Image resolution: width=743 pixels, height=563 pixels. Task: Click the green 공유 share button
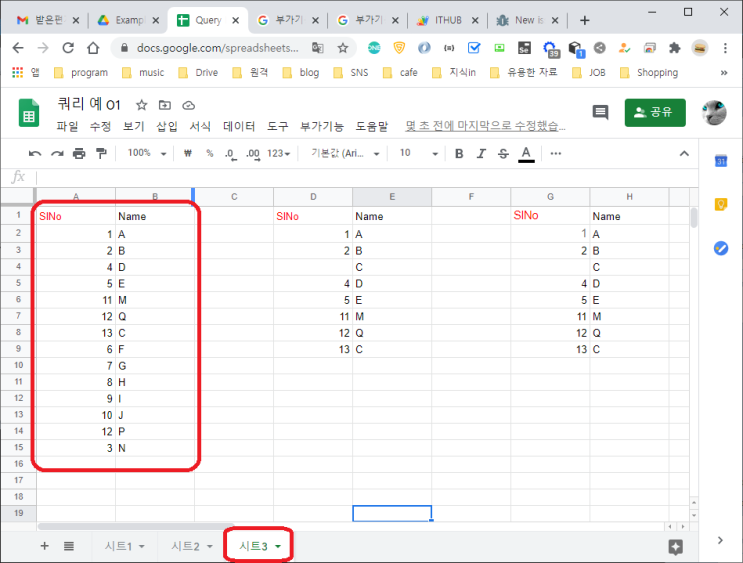(655, 113)
